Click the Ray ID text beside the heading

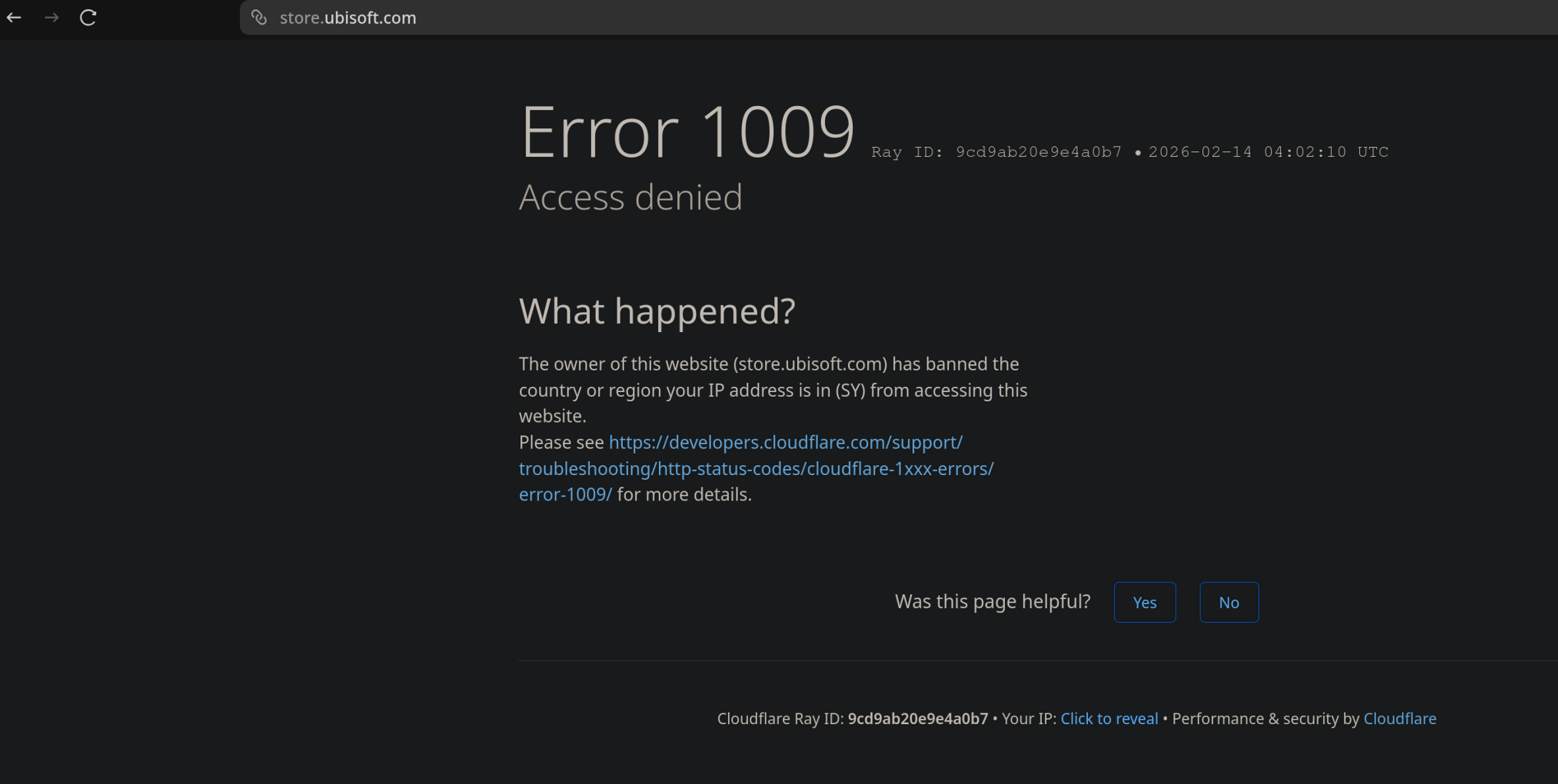[996, 152]
